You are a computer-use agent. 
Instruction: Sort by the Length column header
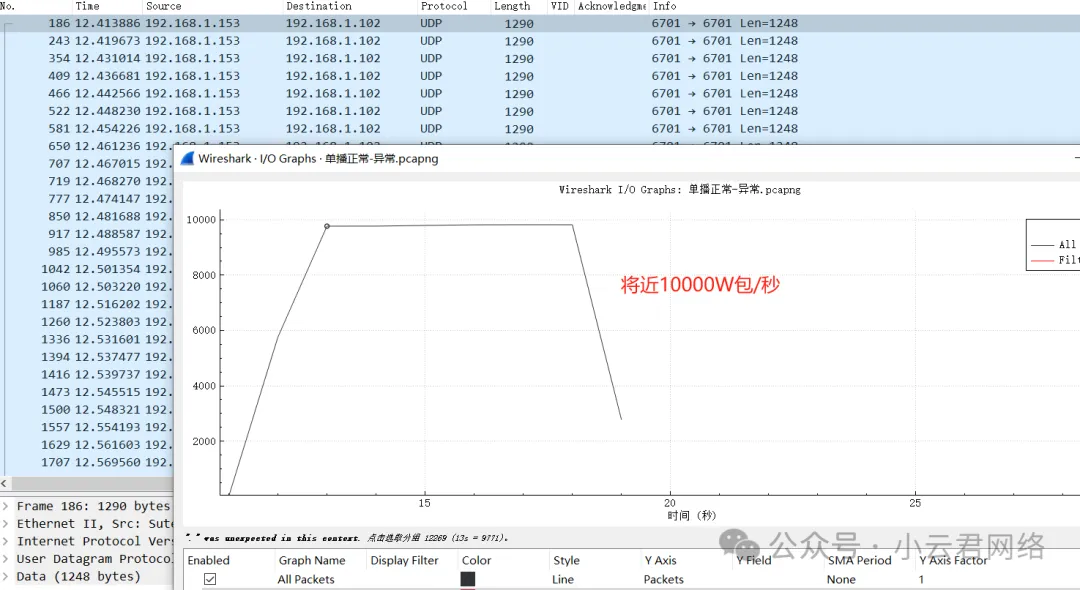[512, 6]
